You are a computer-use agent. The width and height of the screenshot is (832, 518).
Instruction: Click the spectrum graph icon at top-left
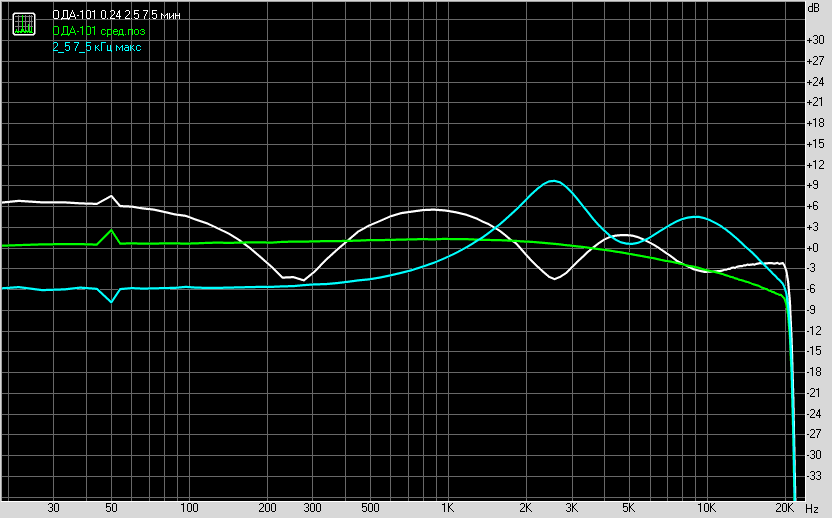coord(24,24)
